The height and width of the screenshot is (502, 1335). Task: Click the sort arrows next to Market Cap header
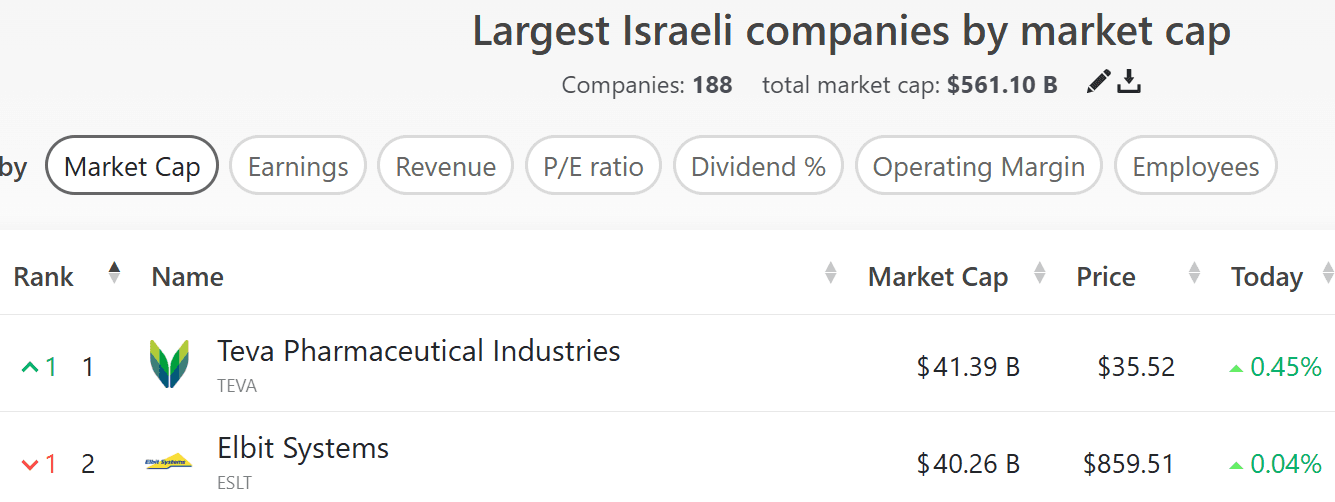point(1039,273)
